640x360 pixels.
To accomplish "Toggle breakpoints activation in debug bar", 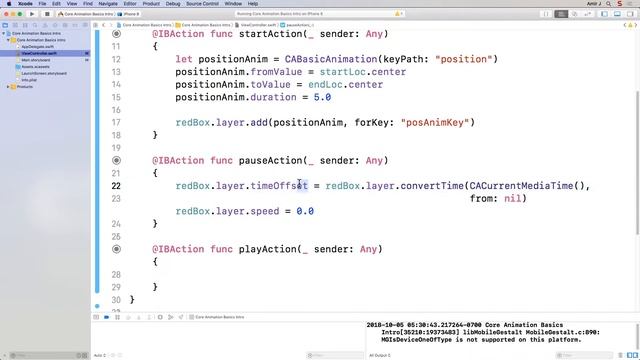I will click(x=107, y=317).
